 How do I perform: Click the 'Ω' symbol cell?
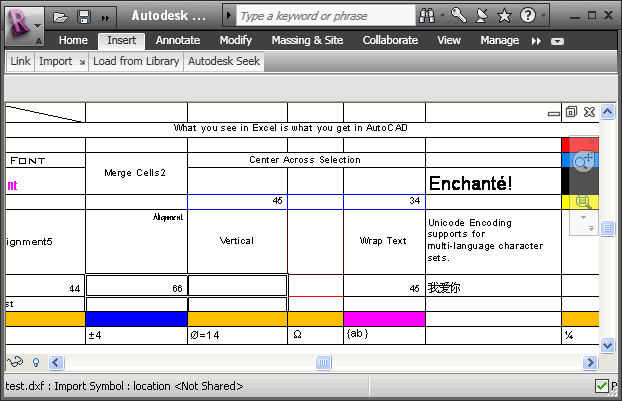pos(315,336)
